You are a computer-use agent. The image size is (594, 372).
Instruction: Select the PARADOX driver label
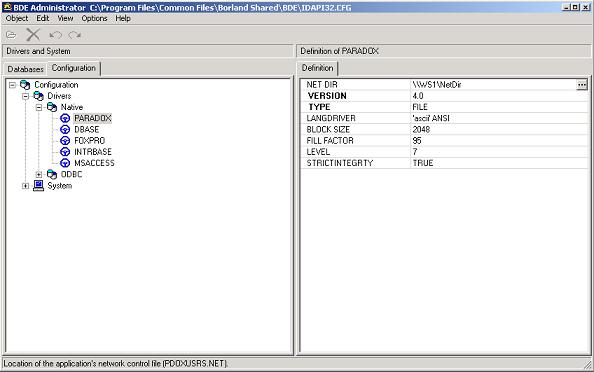(93, 118)
